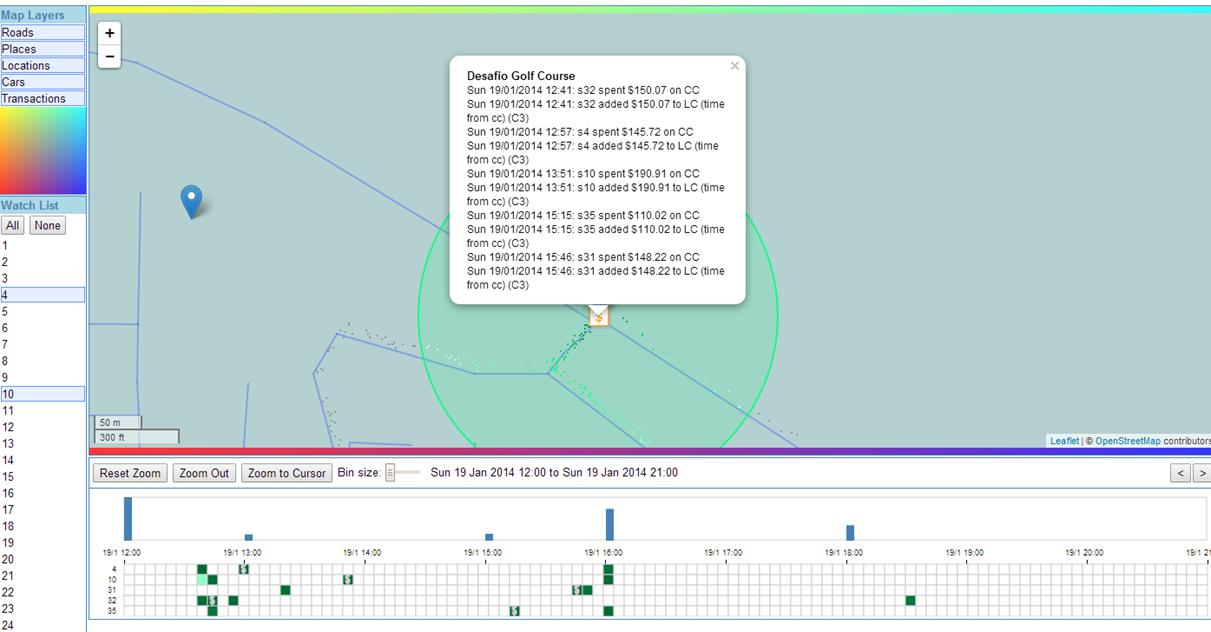Click the dollar transaction marker on map

point(598,316)
